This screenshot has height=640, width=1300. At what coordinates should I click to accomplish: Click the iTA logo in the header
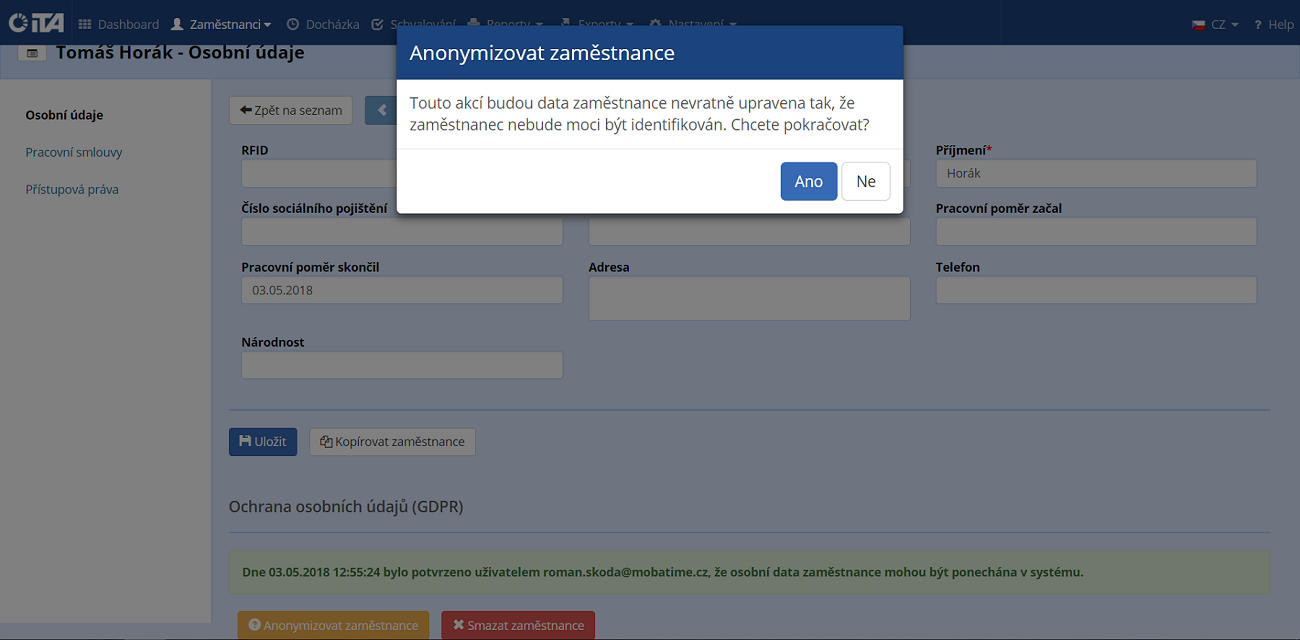[37, 23]
